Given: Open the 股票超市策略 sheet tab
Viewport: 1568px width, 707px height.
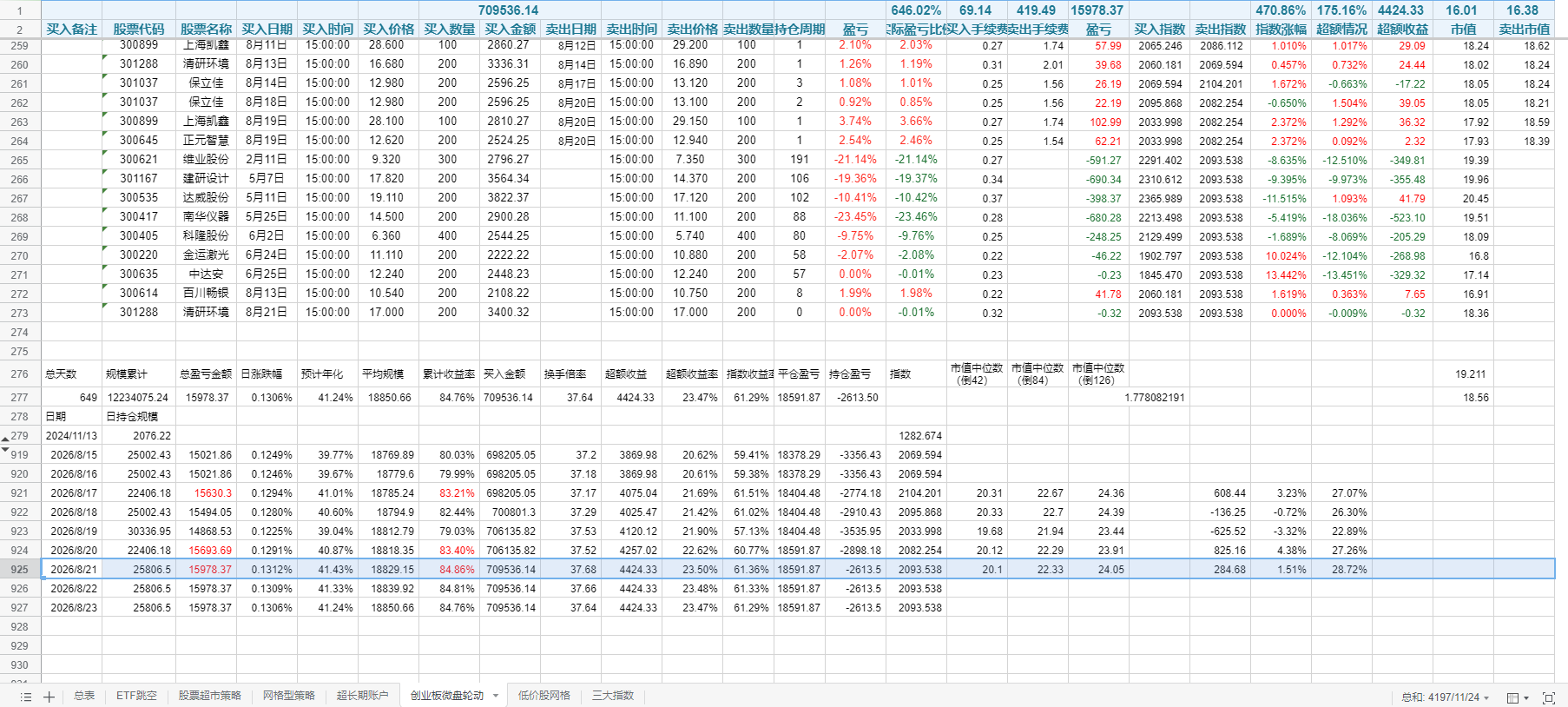Looking at the screenshot, I should 210,696.
